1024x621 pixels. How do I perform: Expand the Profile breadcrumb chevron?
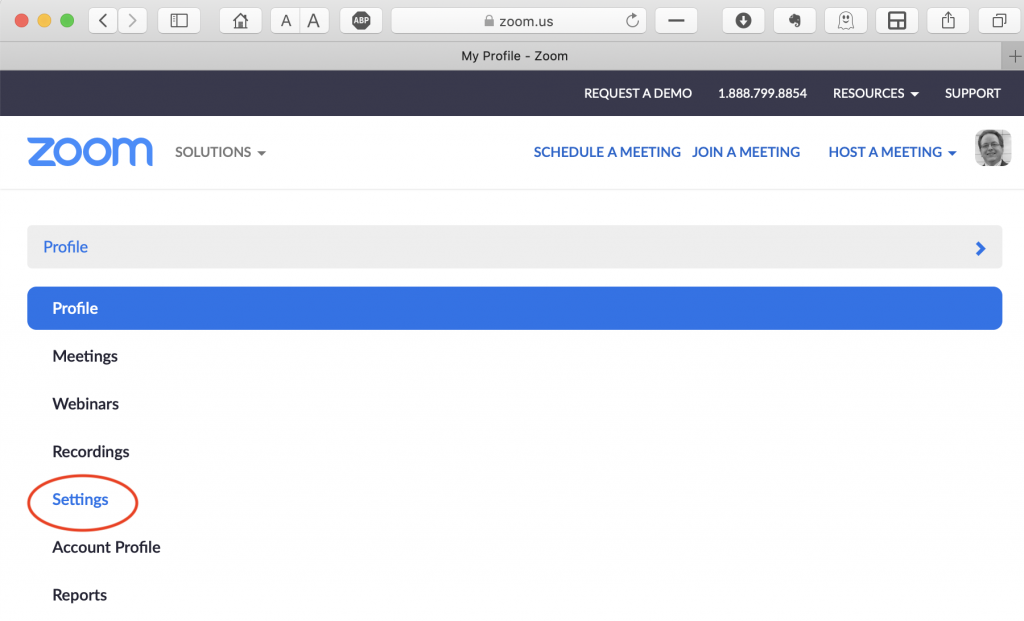pyautogui.click(x=980, y=248)
